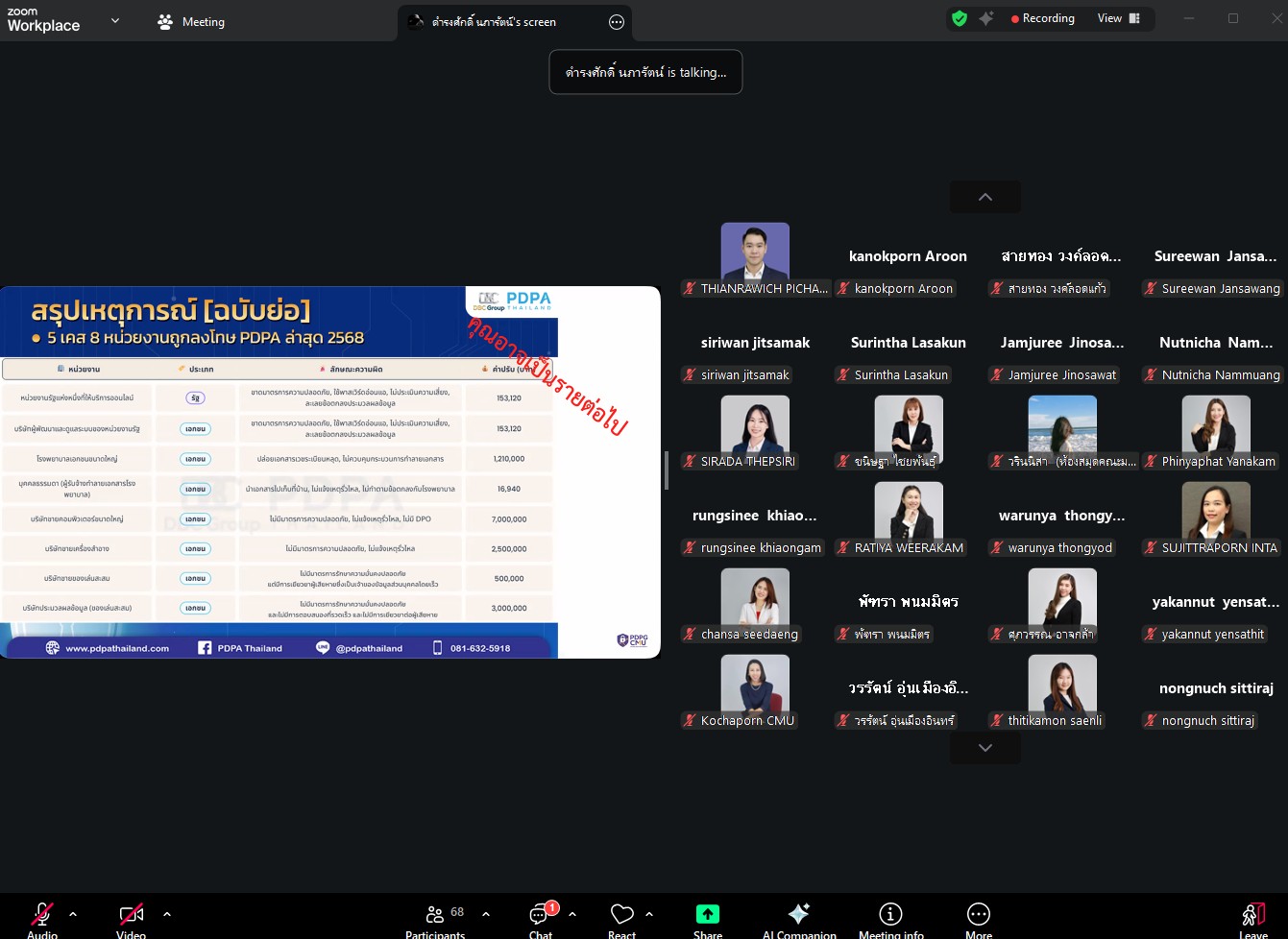
Task: Expand video options arrow next to Video
Action: (x=167, y=914)
